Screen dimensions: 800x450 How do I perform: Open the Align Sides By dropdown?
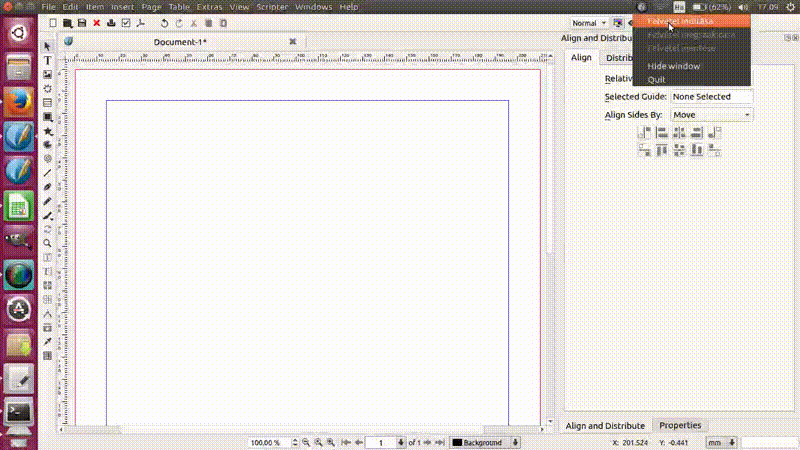click(711, 115)
